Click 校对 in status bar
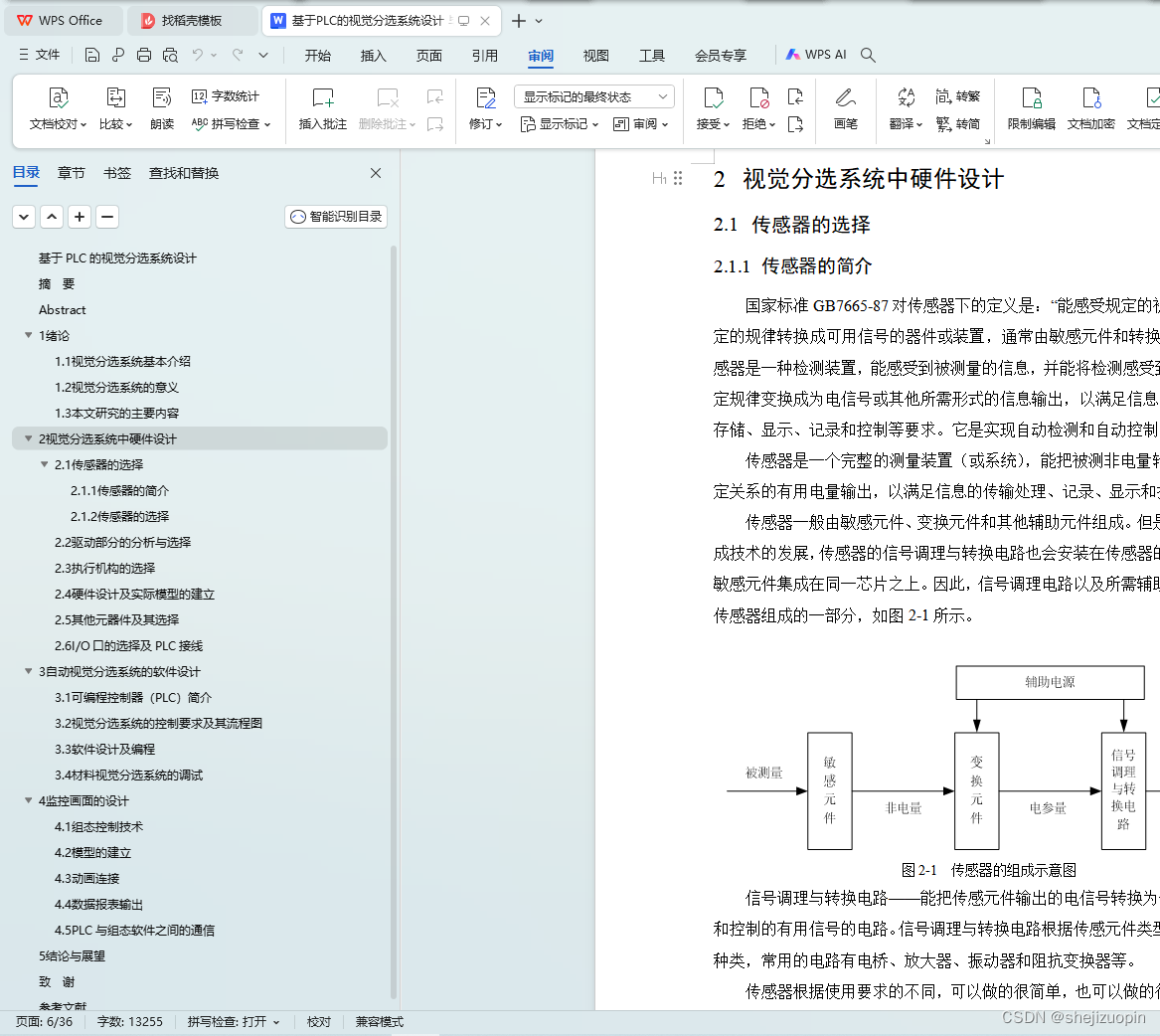 point(319,1022)
